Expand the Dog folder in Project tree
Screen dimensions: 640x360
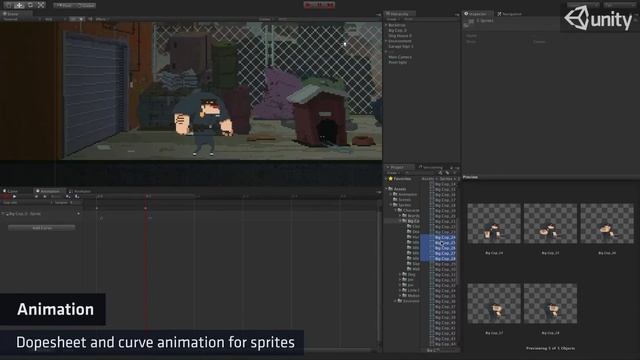tap(400, 275)
